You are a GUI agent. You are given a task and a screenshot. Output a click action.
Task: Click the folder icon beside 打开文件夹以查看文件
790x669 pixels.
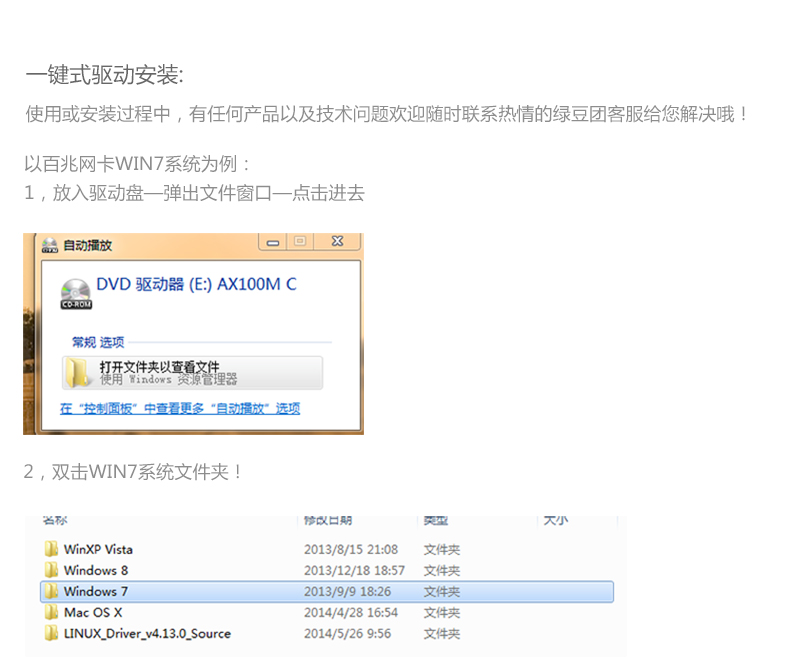(78, 373)
